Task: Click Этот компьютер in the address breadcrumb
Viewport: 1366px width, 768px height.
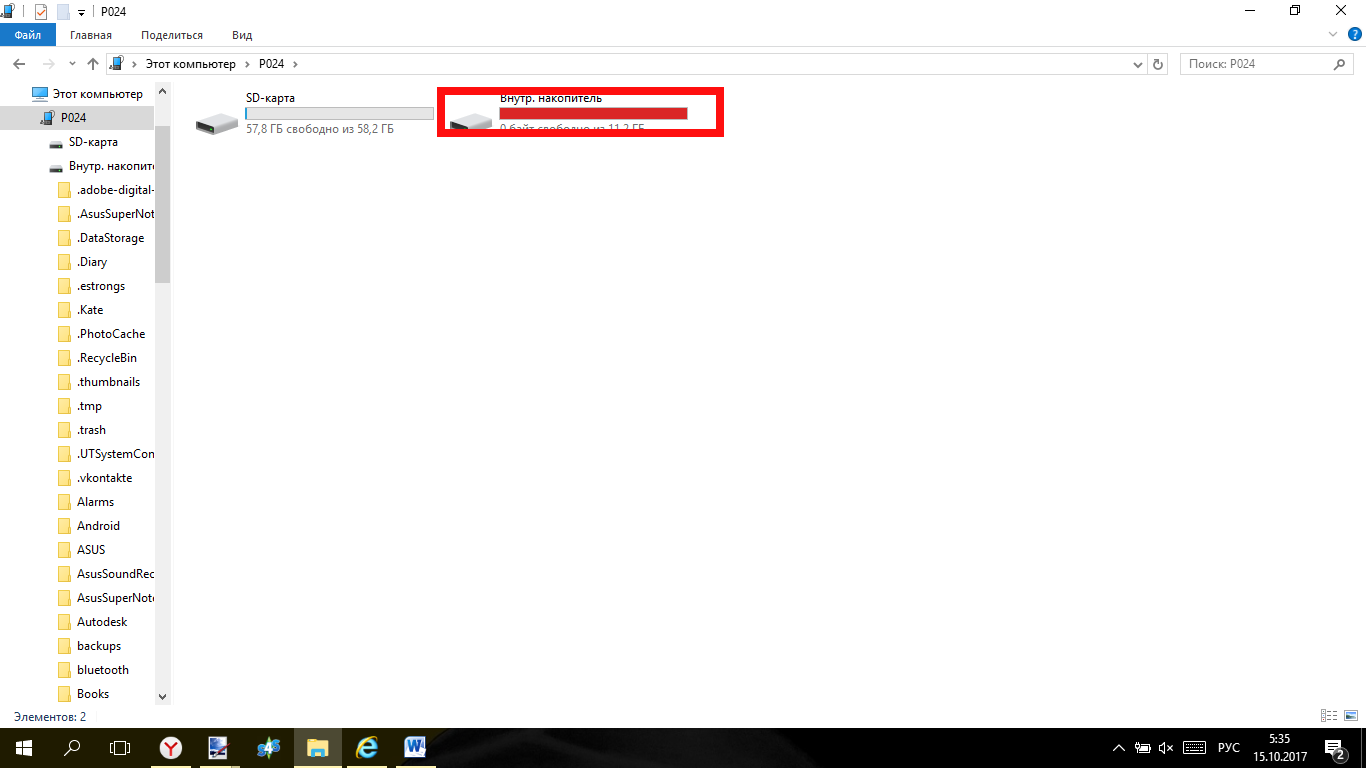Action: (x=190, y=64)
